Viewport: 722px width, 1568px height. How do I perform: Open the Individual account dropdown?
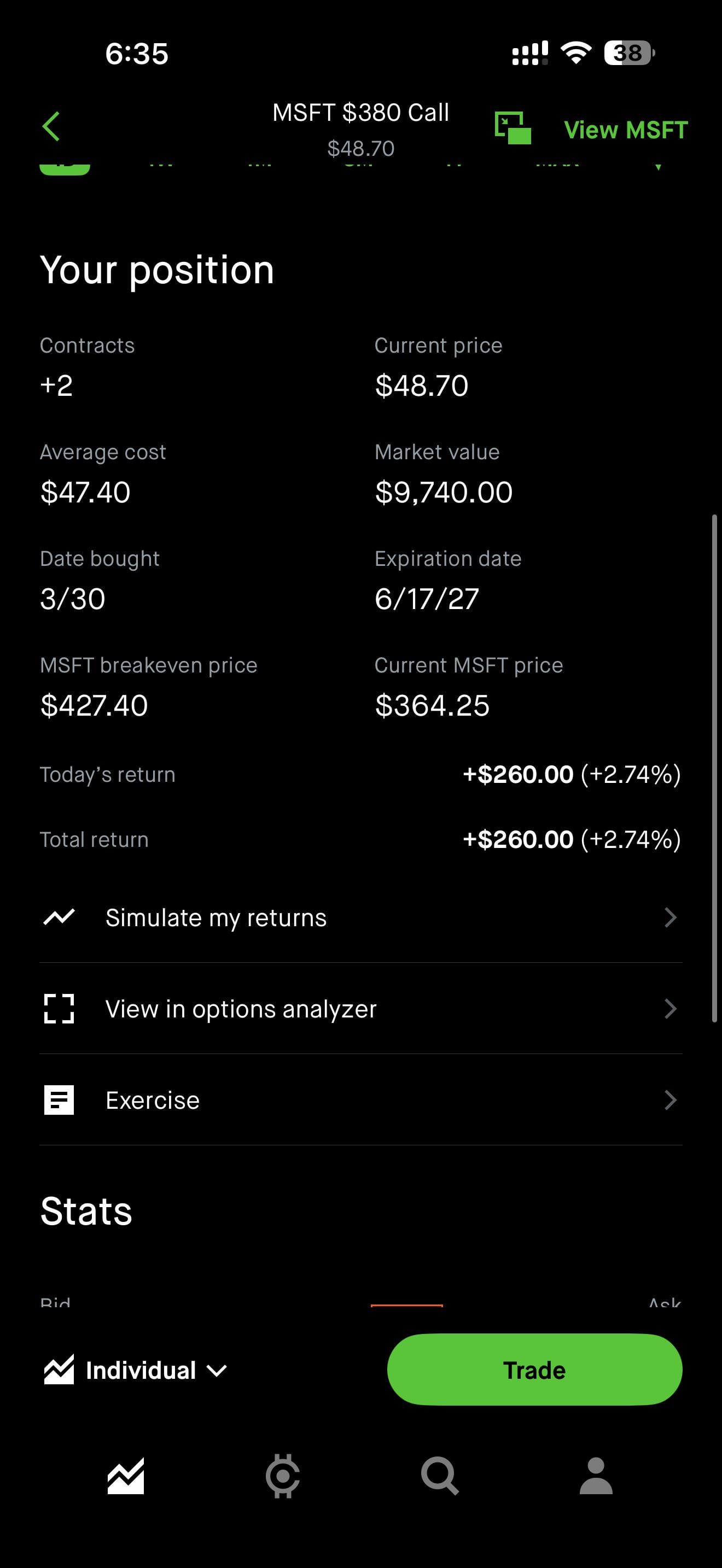[136, 1370]
